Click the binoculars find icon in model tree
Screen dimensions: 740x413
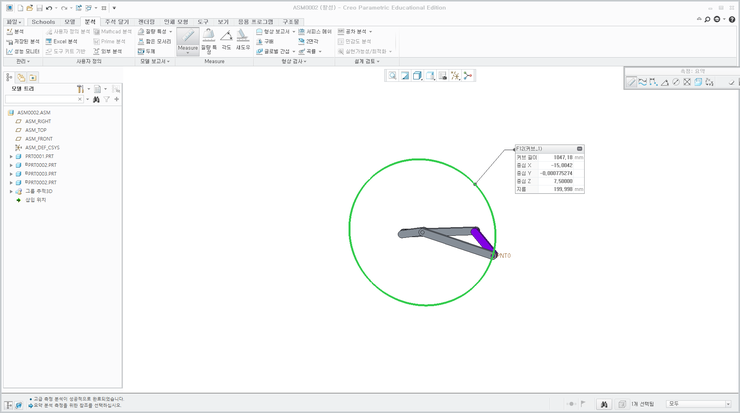point(96,99)
